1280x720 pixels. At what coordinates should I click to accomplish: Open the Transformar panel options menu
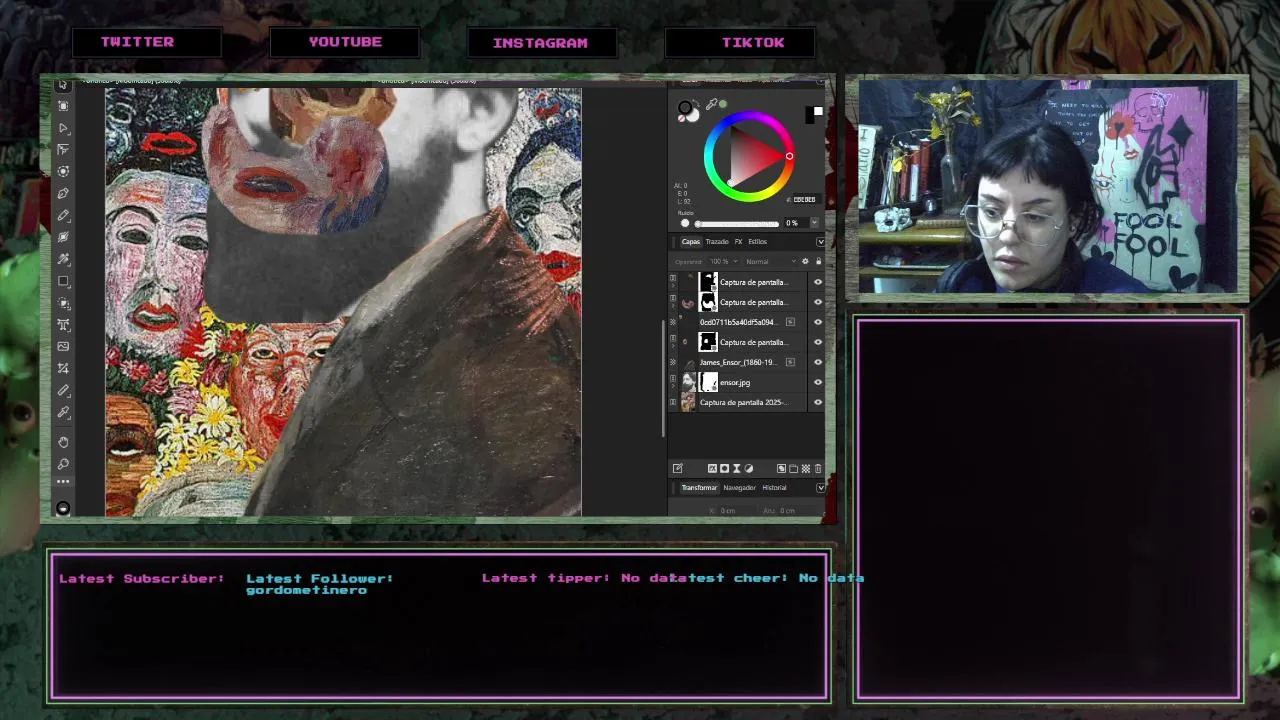click(820, 488)
